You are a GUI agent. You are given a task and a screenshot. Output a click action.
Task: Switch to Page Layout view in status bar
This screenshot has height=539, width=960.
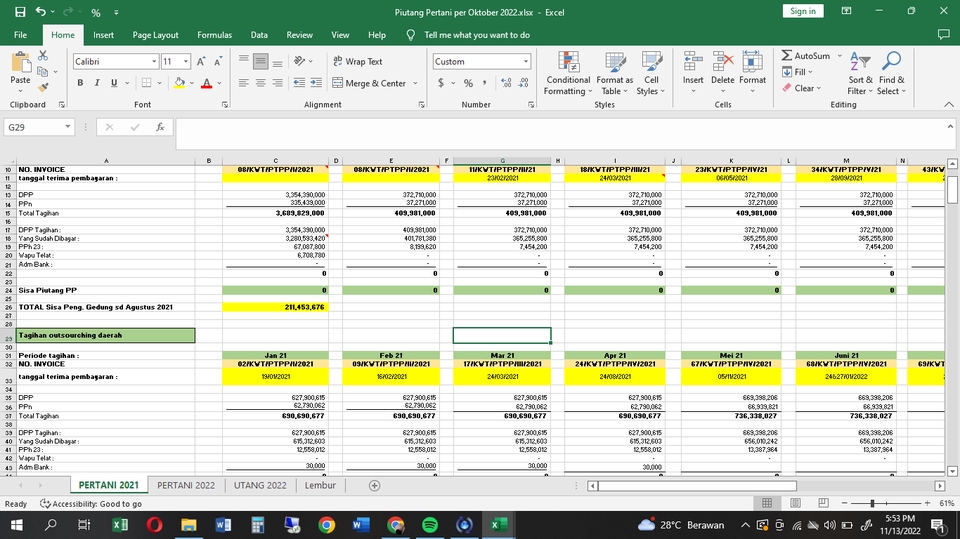[x=795, y=503]
